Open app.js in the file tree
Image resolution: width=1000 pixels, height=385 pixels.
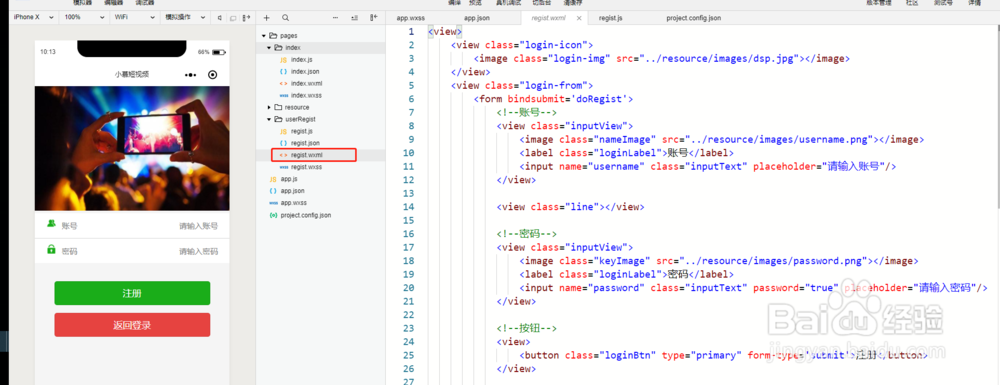point(289,179)
